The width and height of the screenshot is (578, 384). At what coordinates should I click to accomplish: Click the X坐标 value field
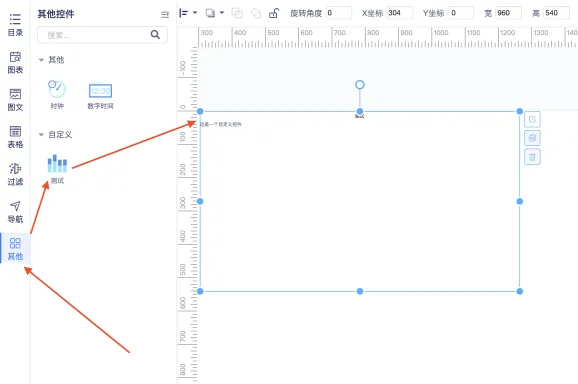[400, 13]
